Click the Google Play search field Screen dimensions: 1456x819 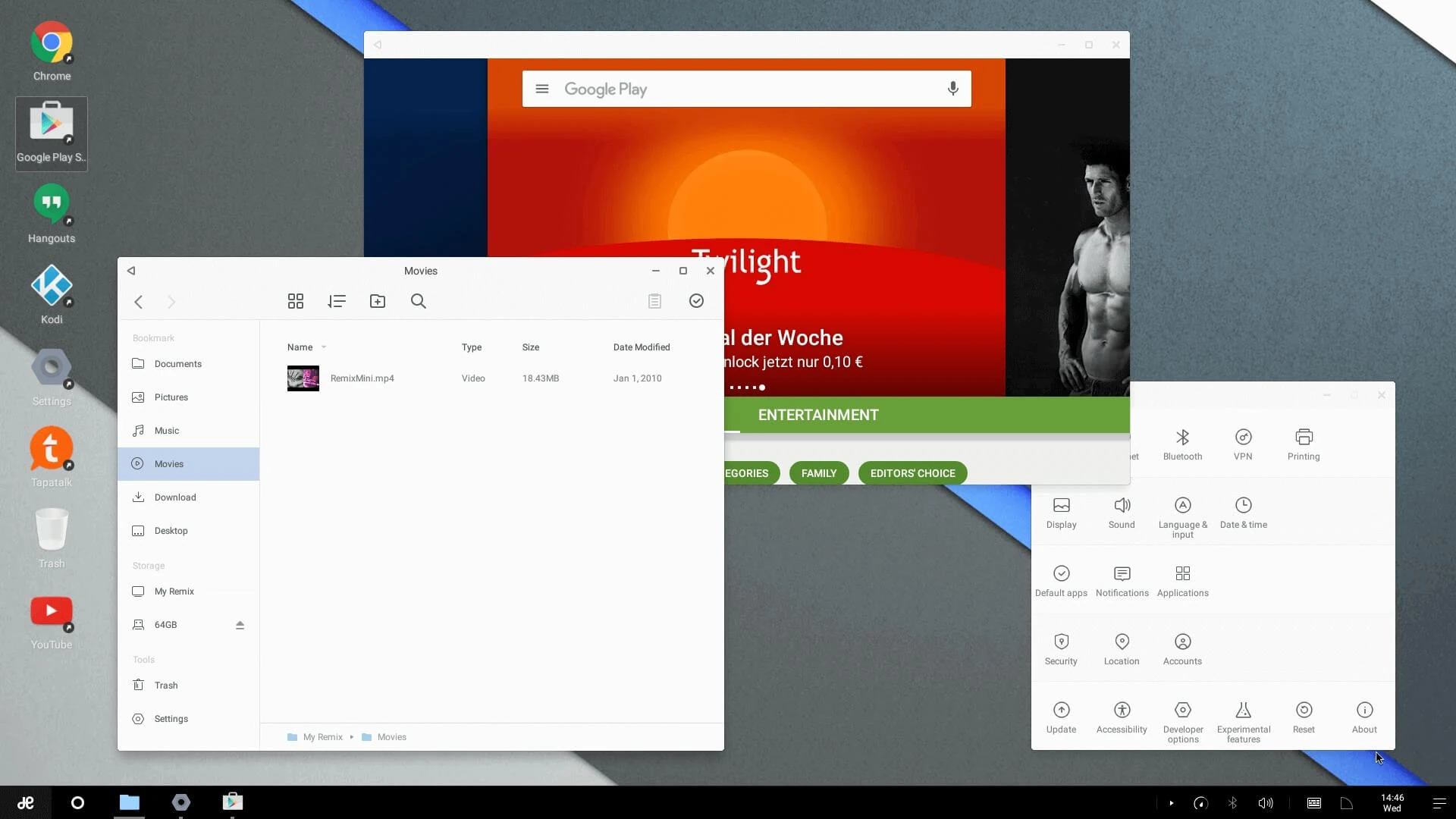[x=746, y=89]
